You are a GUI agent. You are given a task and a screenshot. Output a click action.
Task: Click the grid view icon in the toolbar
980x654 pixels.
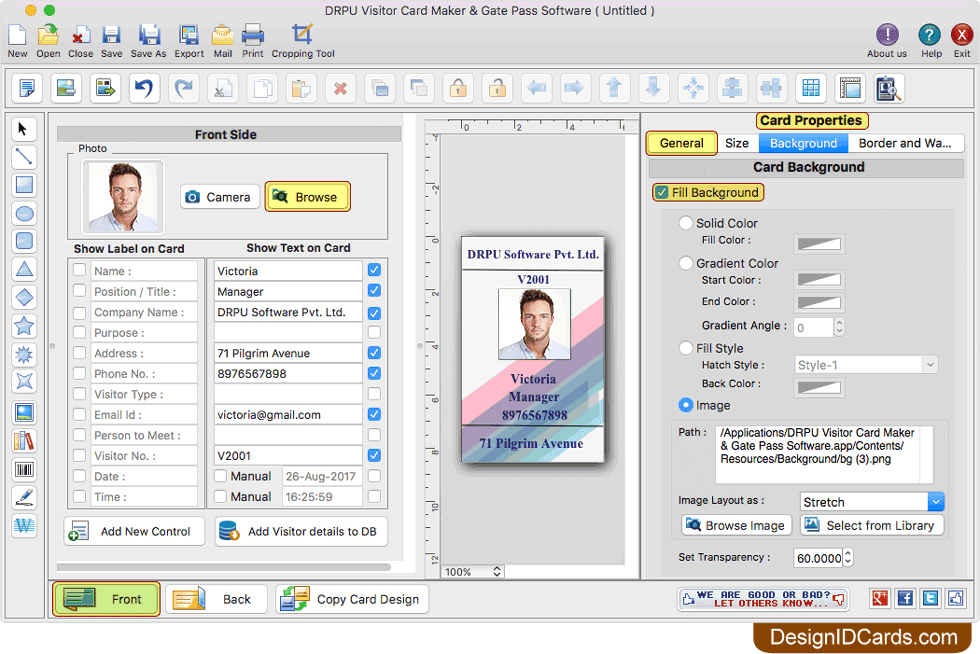(811, 88)
